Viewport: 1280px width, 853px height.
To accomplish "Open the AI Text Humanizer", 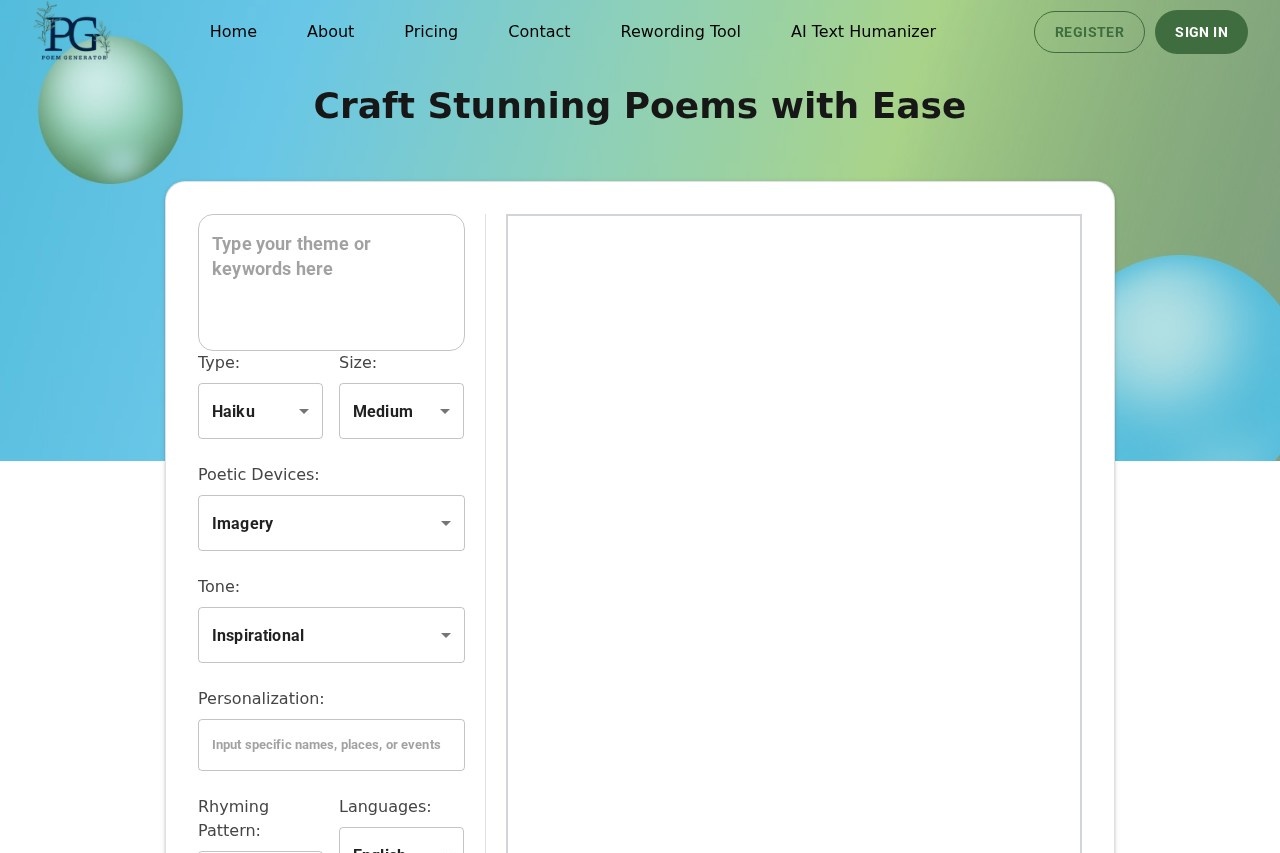I will (863, 32).
